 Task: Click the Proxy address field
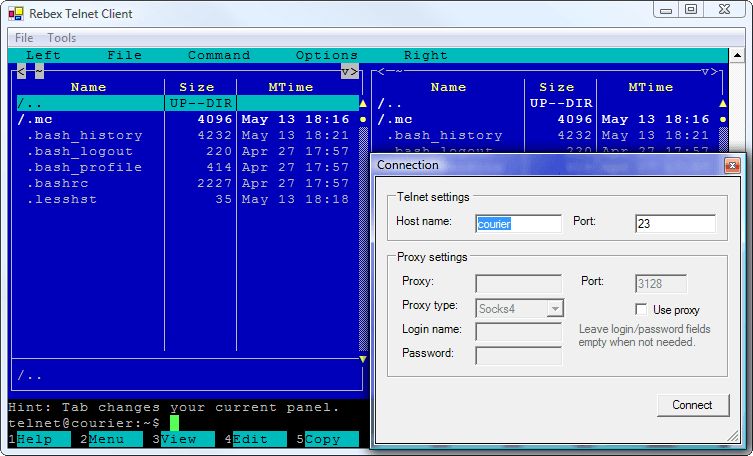[x=518, y=283]
